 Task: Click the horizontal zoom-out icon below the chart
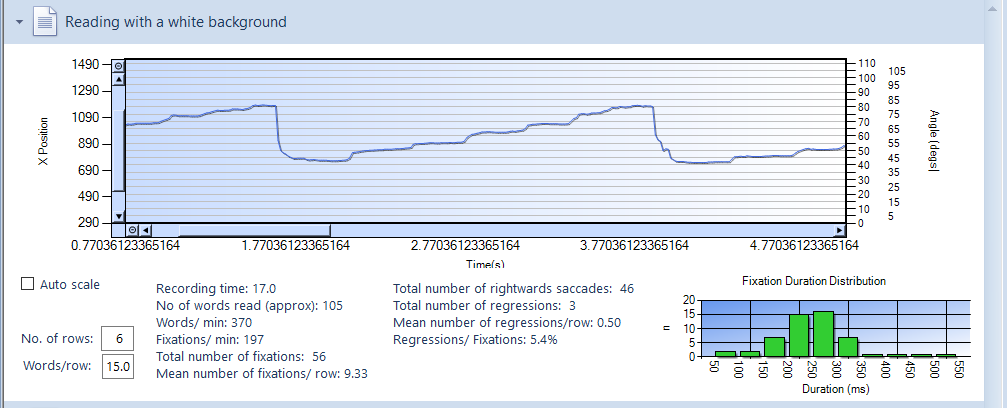click(133, 231)
